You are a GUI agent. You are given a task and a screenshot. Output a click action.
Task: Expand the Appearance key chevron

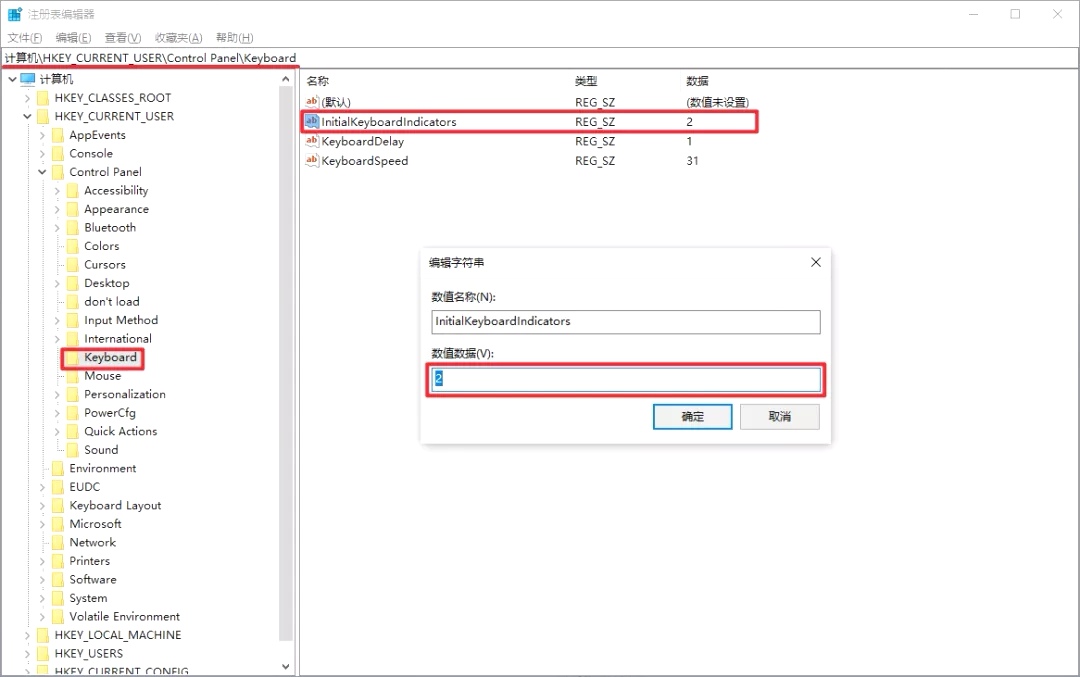click(57, 209)
